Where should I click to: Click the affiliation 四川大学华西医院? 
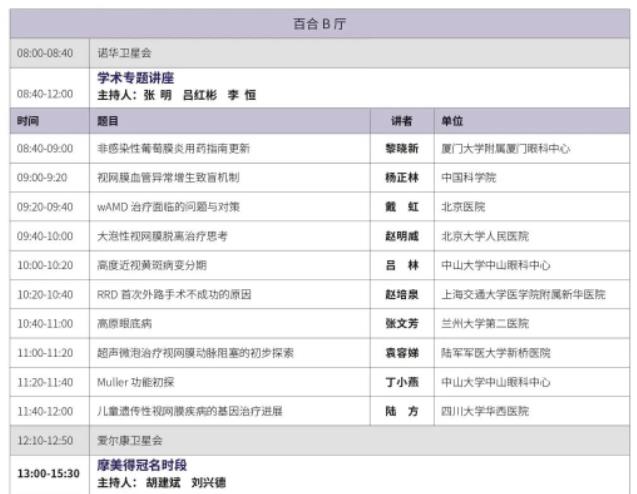[485, 411]
